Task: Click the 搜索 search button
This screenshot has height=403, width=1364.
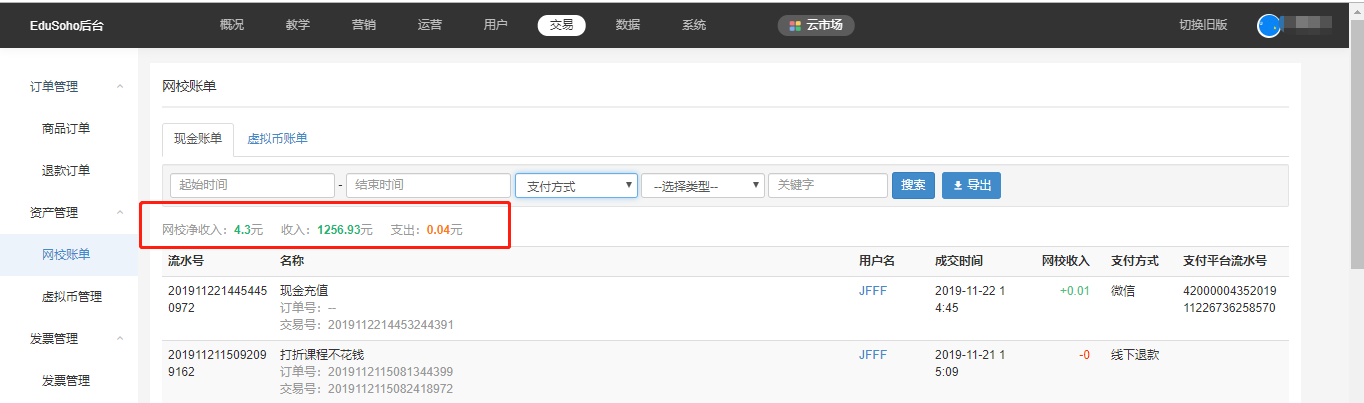Action: 913,185
